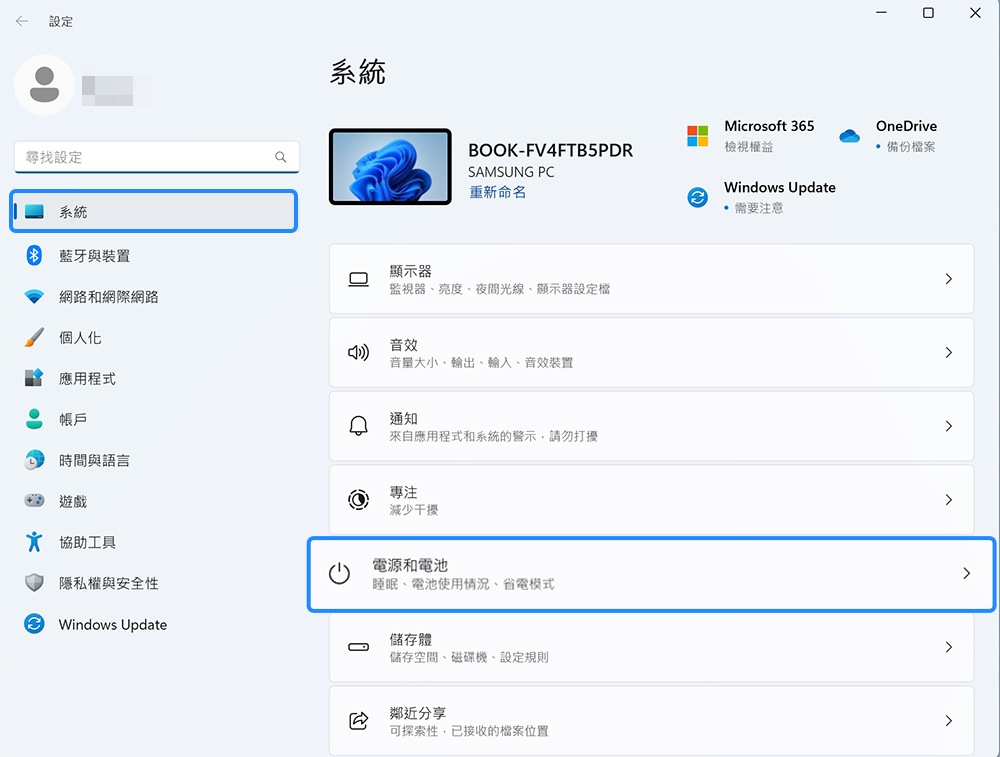
Task: Click the apps icon beside 應用程式
Action: (34, 378)
